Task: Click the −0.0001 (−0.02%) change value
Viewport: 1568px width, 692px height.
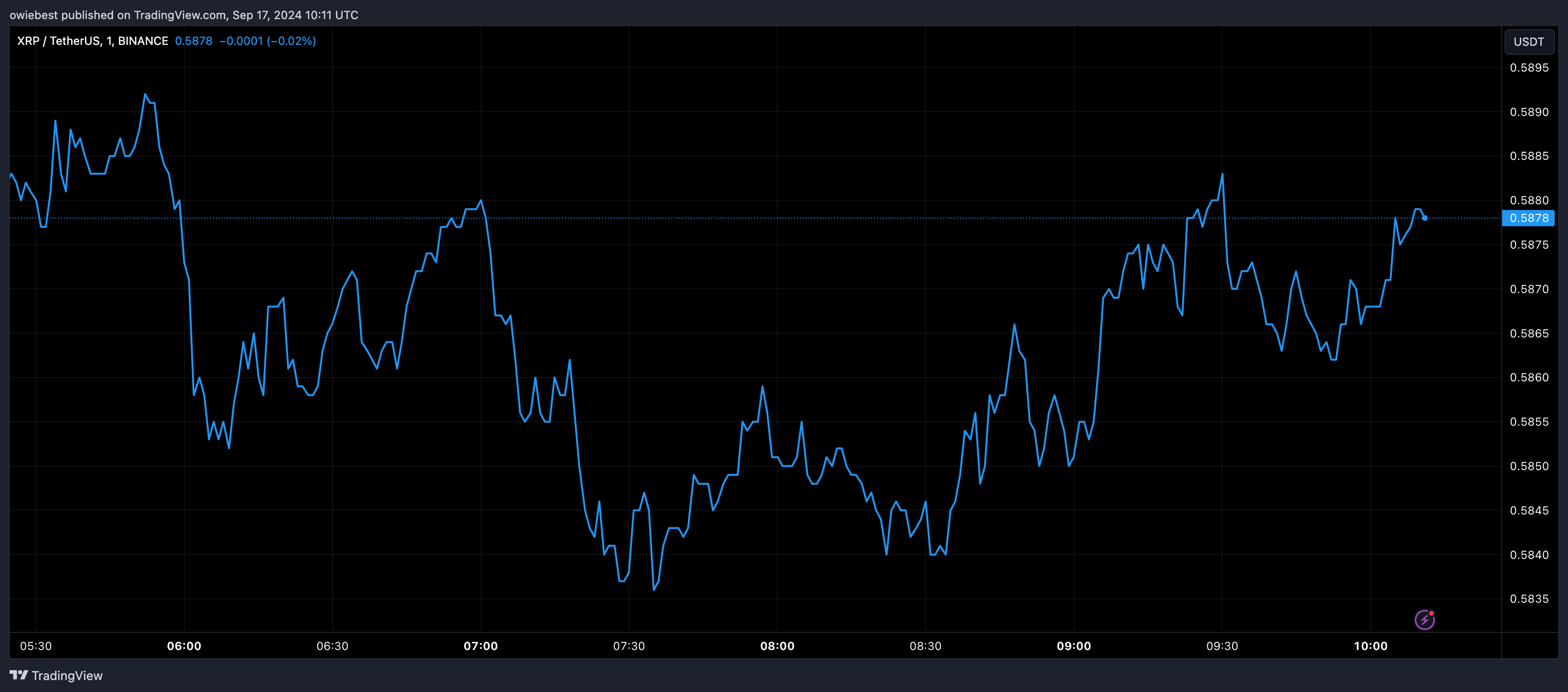Action: [x=267, y=41]
